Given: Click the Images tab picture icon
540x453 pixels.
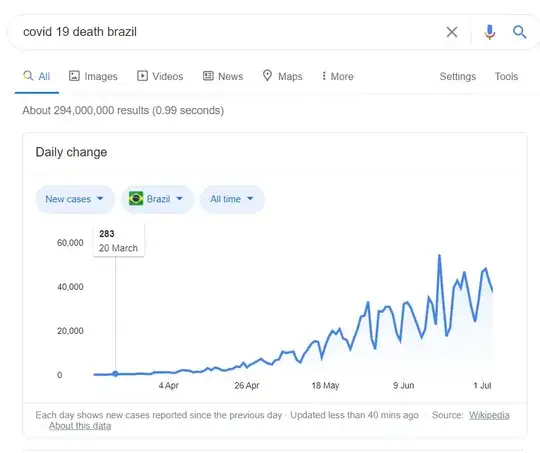Looking at the screenshot, I should [x=74, y=76].
